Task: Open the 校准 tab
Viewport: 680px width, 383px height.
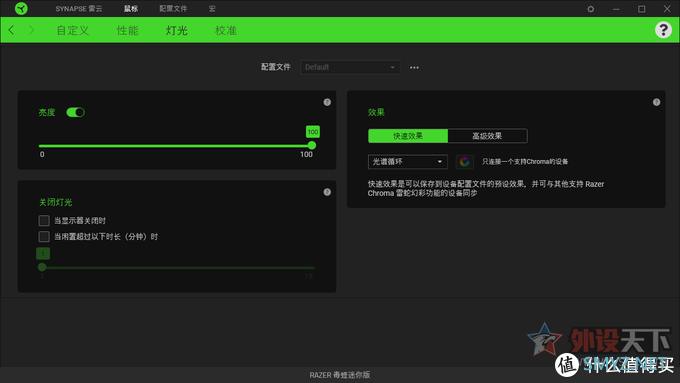Action: [x=226, y=30]
